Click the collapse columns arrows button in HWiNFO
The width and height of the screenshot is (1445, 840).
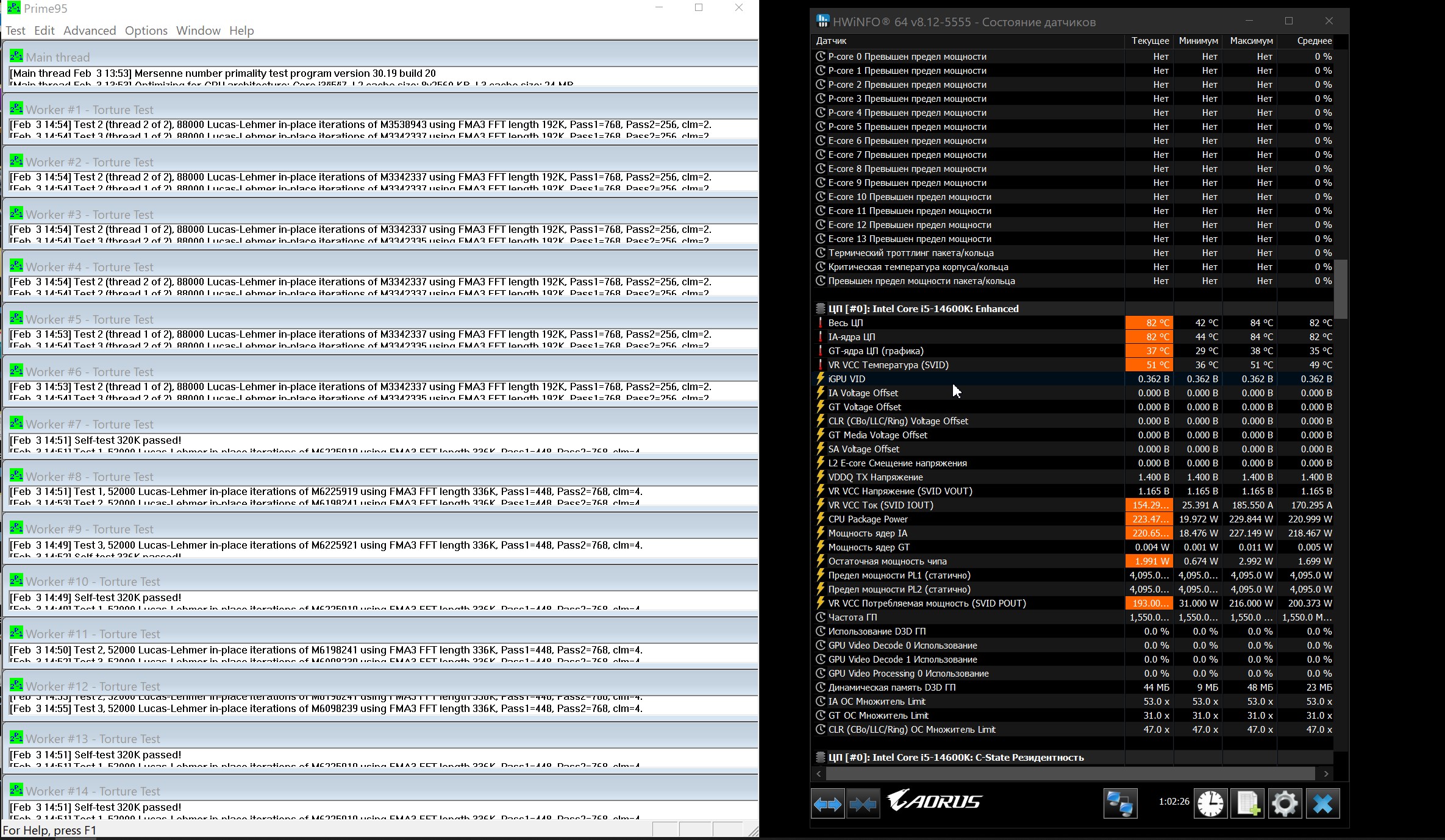tap(863, 804)
